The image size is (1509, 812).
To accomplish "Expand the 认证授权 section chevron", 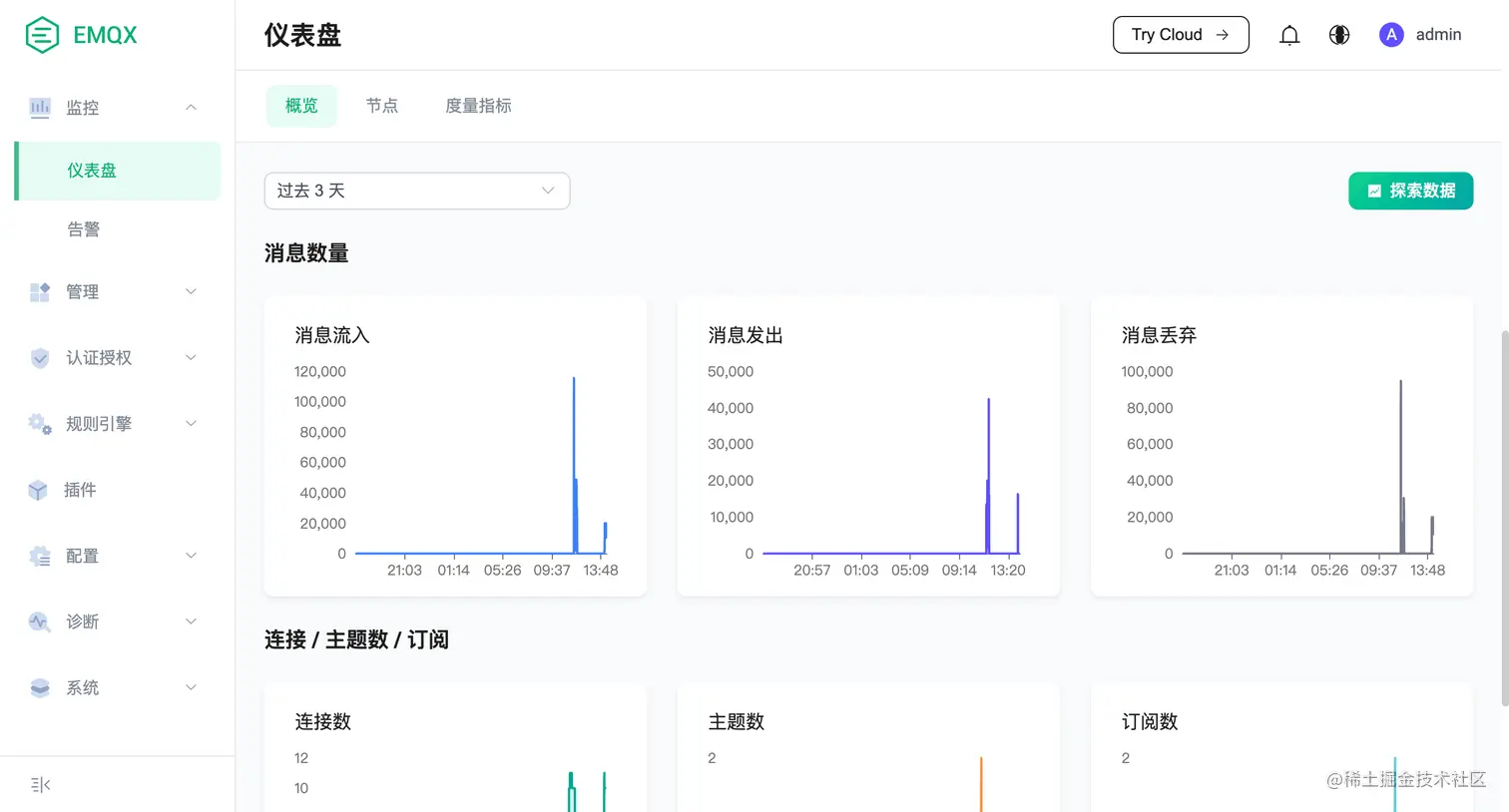I will 191,357.
